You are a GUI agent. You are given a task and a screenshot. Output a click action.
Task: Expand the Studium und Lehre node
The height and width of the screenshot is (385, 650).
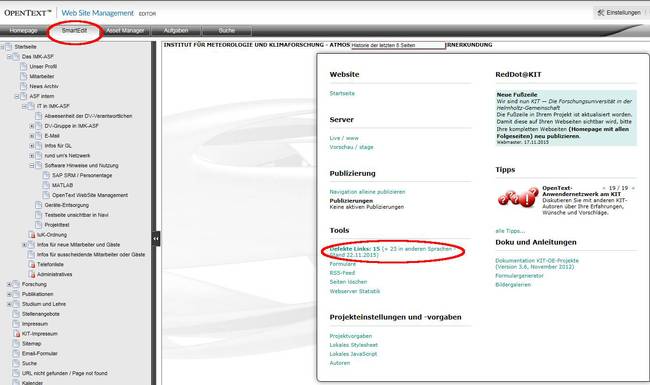tap(9, 304)
